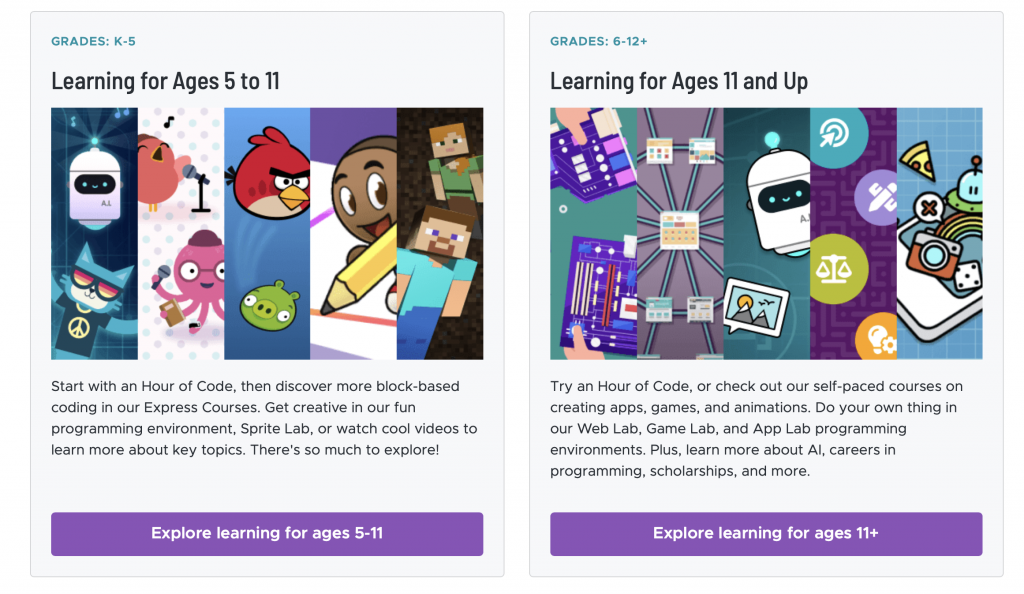Select the purple pencil and ruler icon
The height and width of the screenshot is (594, 1024).
(877, 197)
